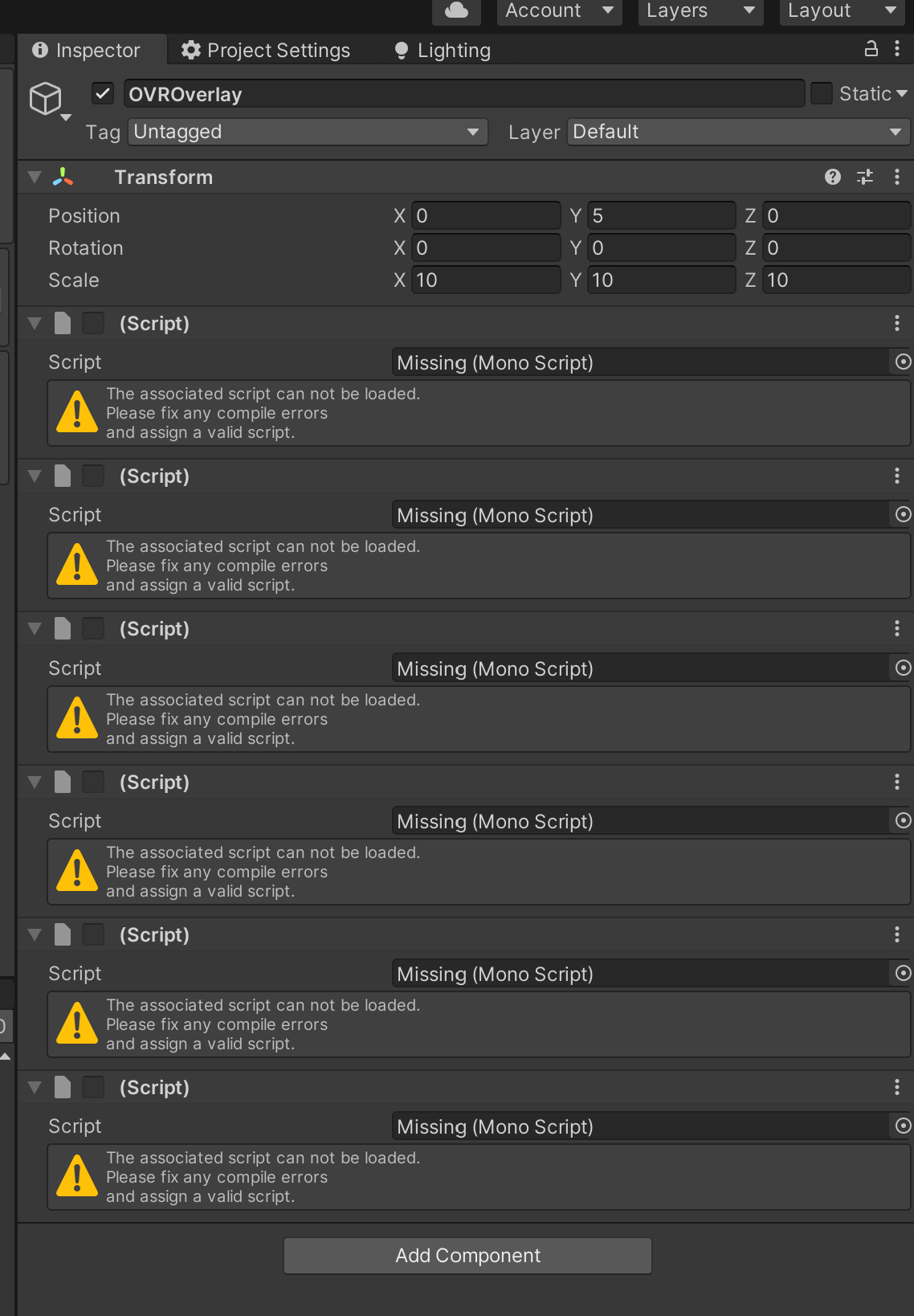Open three-dot menu of last Script component
The height and width of the screenshot is (1316, 914).
[897, 1087]
